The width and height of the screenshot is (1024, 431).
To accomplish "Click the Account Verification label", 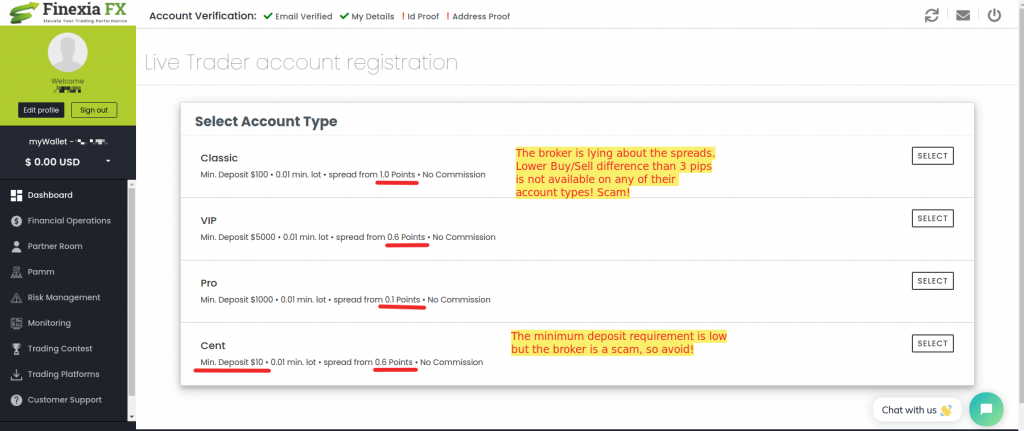I will (x=202, y=16).
